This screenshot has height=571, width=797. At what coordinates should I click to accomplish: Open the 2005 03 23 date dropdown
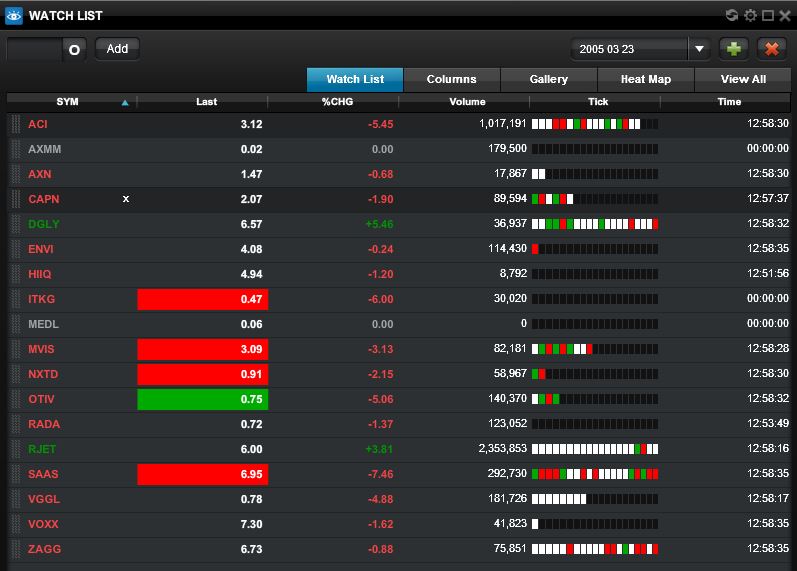click(x=629, y=49)
